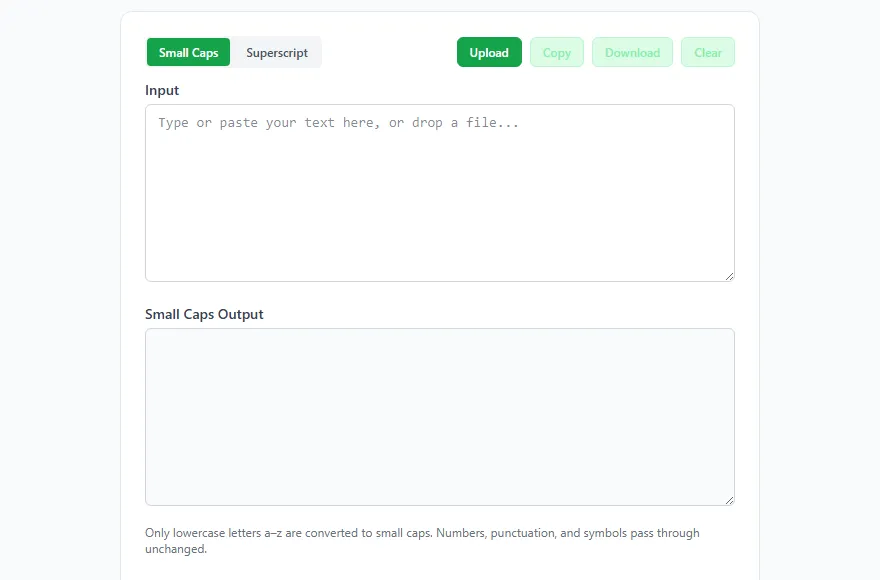Switch to the Superscript tab

[277, 53]
